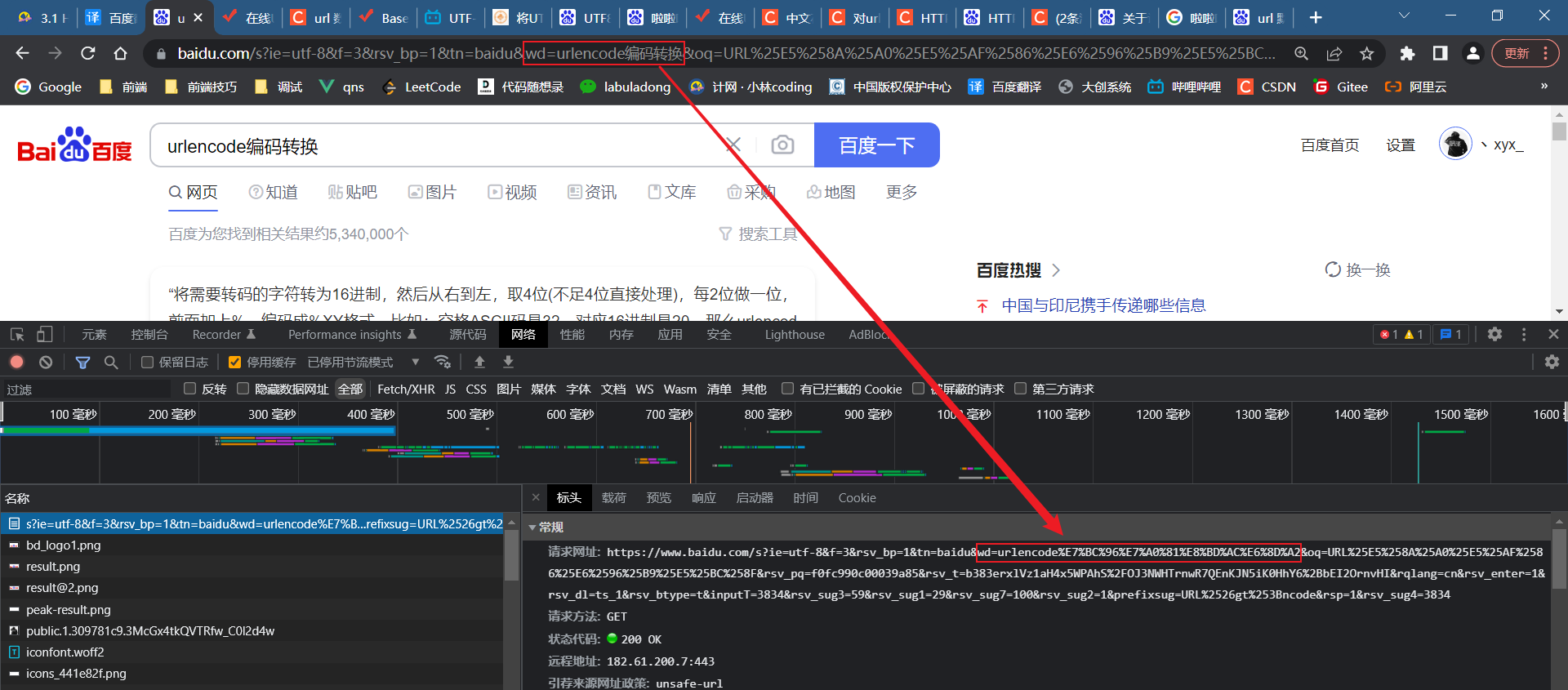Click the zoom magnifier icon in address bar

(x=1302, y=53)
